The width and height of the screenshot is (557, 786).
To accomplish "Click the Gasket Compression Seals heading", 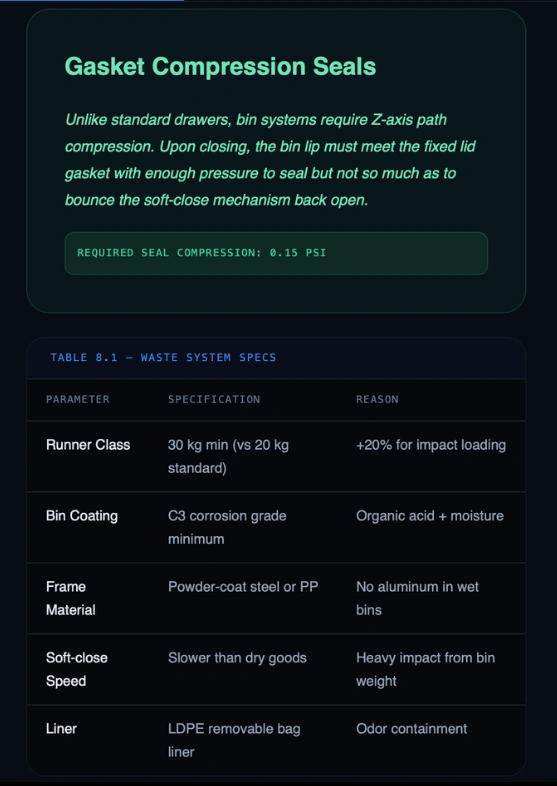I will coord(220,66).
